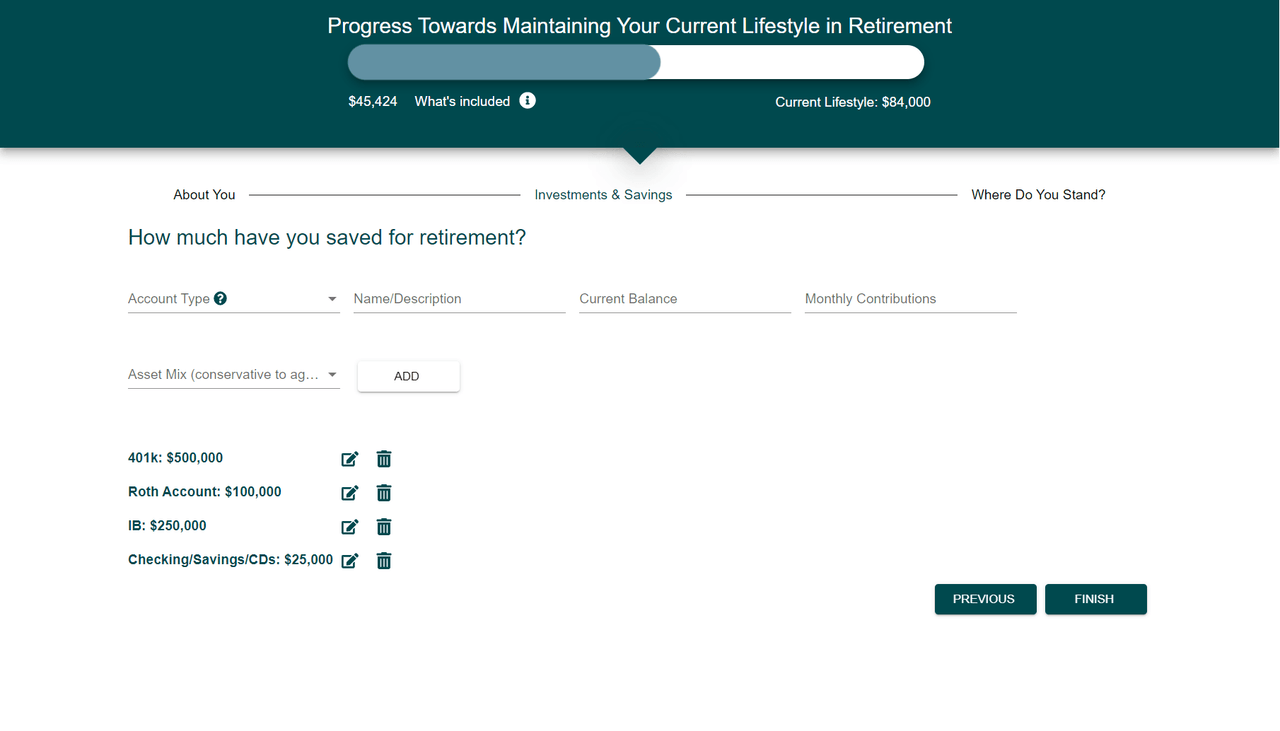Open the Account Type dropdown
Screen dimensions: 1280x731
234,298
